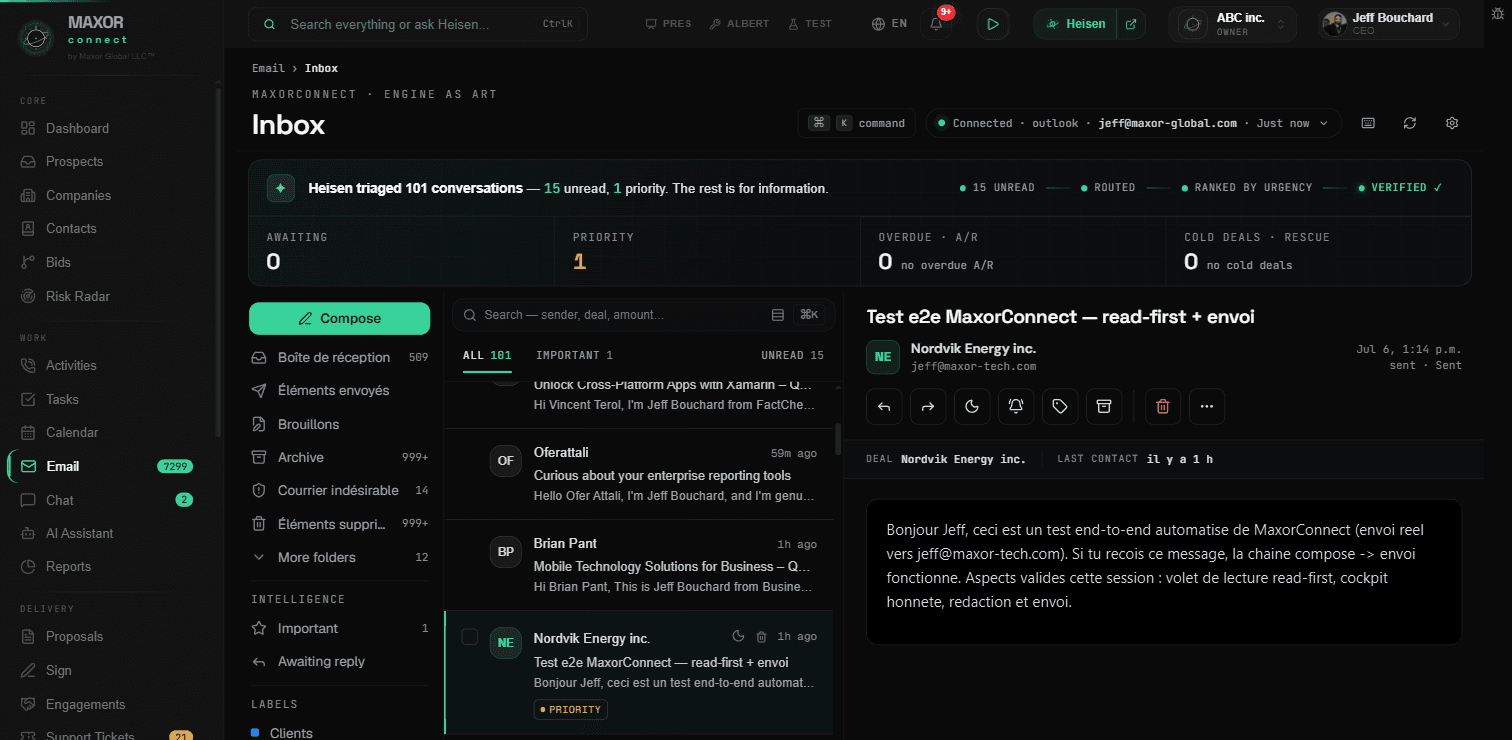Open ALBERT tool in the top bar
Image resolution: width=1512 pixels, height=740 pixels.
click(x=739, y=24)
